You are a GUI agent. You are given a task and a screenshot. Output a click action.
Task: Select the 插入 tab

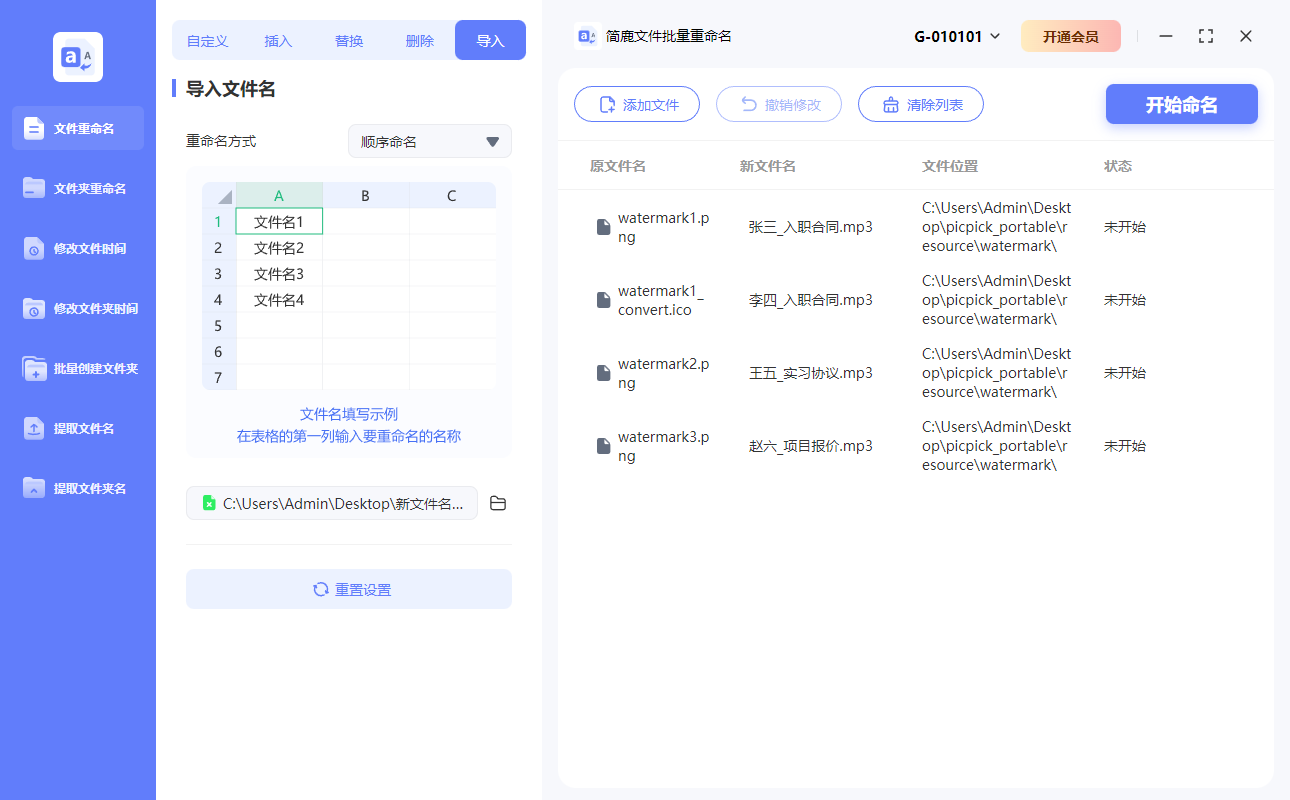pyautogui.click(x=277, y=40)
